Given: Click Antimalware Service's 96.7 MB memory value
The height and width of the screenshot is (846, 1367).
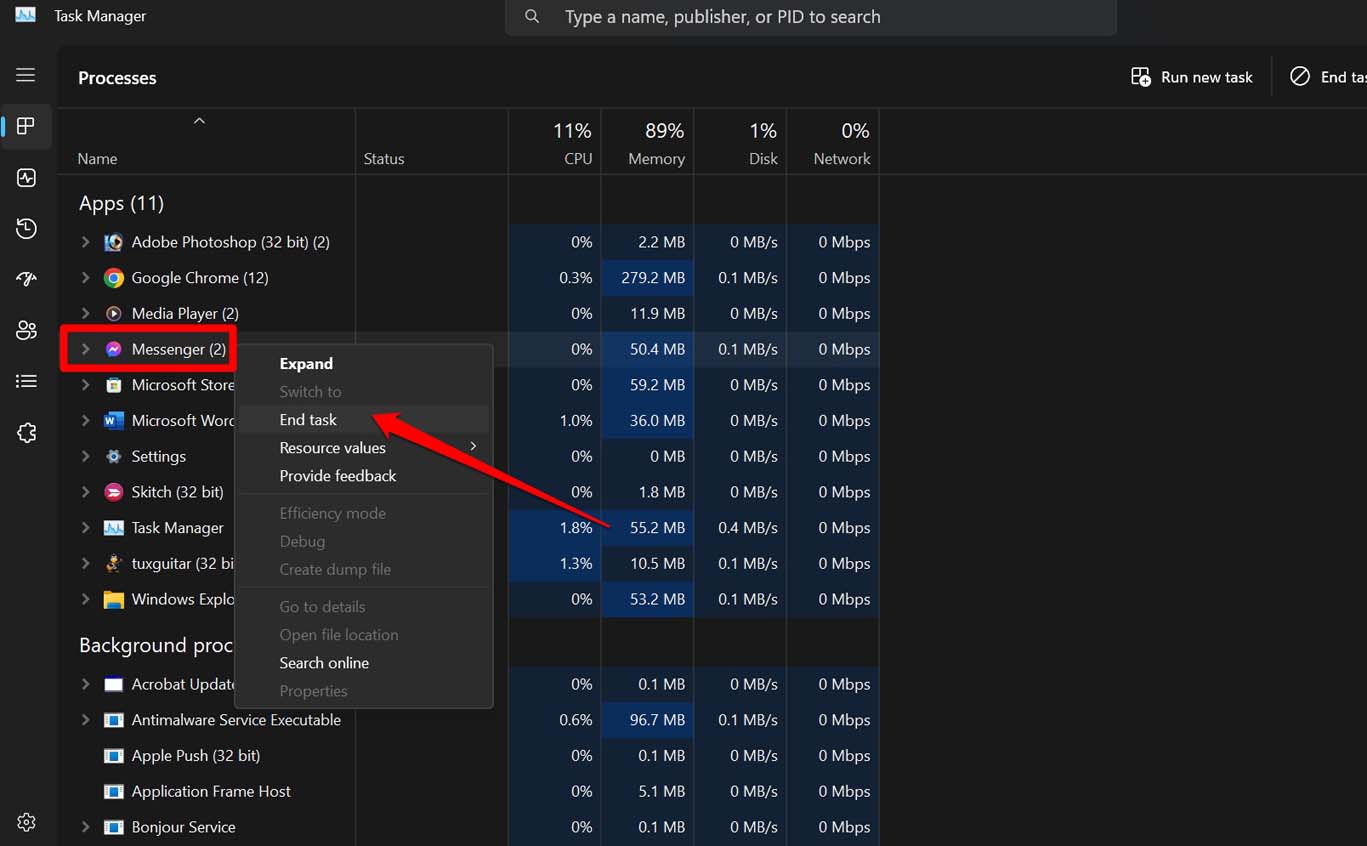Looking at the screenshot, I should 657,720.
